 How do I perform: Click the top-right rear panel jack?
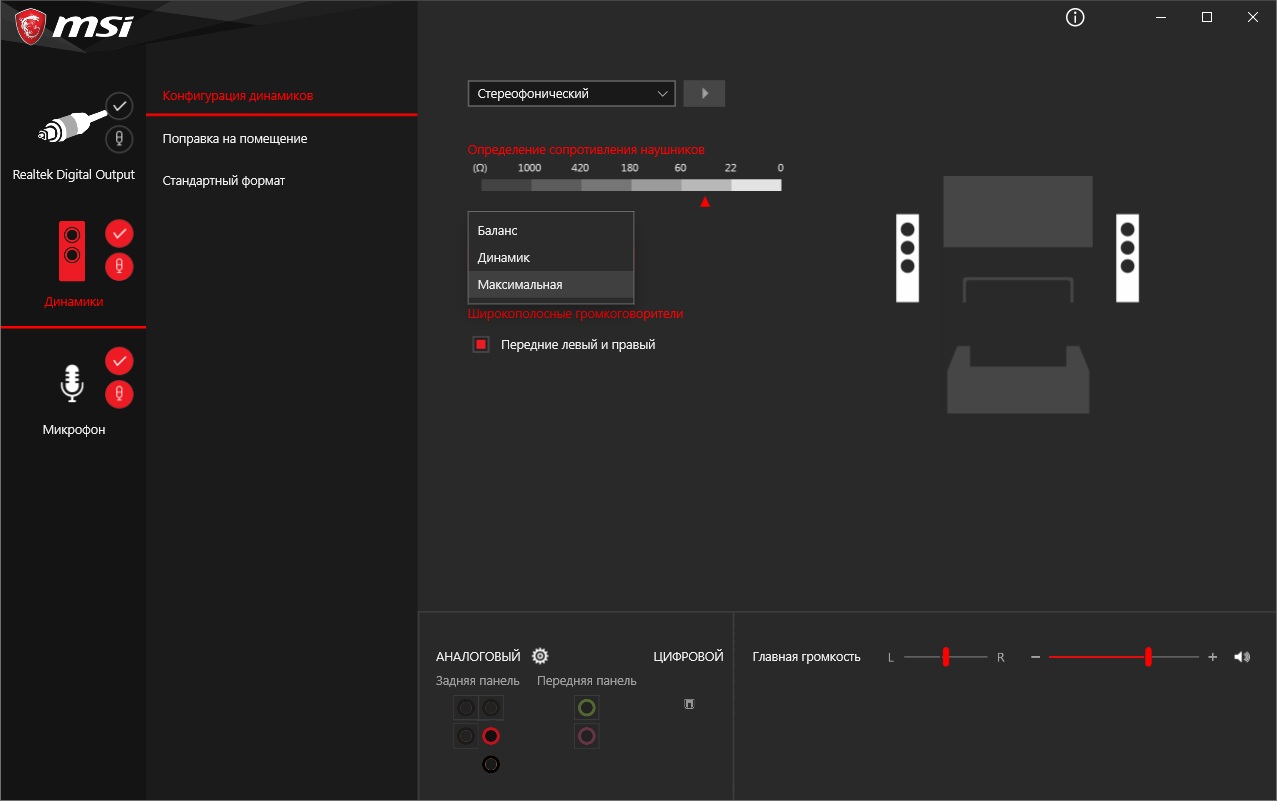490,708
